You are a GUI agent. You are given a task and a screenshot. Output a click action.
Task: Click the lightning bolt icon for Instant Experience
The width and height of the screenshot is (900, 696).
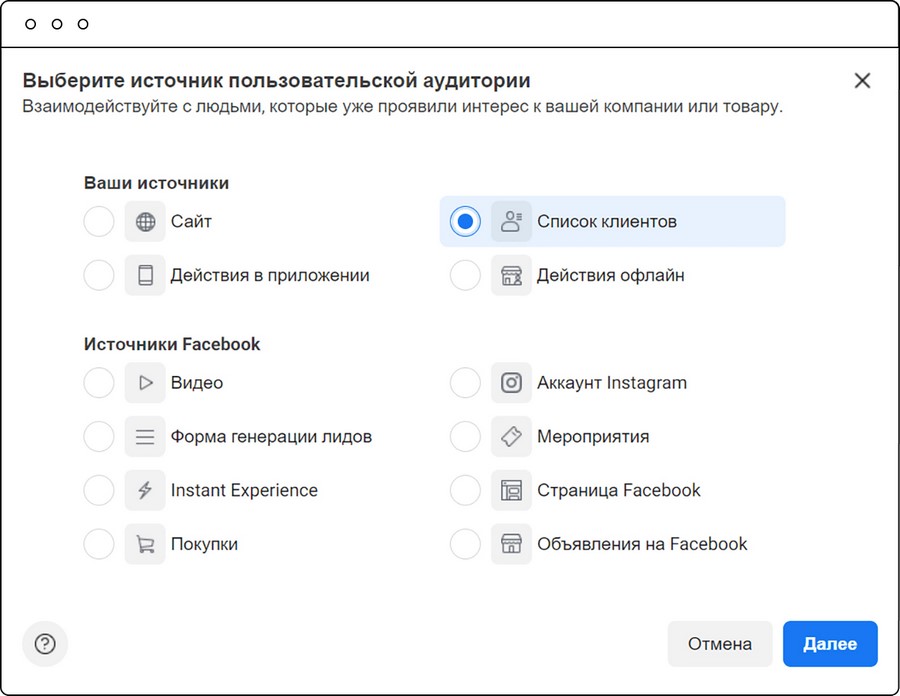coord(145,490)
